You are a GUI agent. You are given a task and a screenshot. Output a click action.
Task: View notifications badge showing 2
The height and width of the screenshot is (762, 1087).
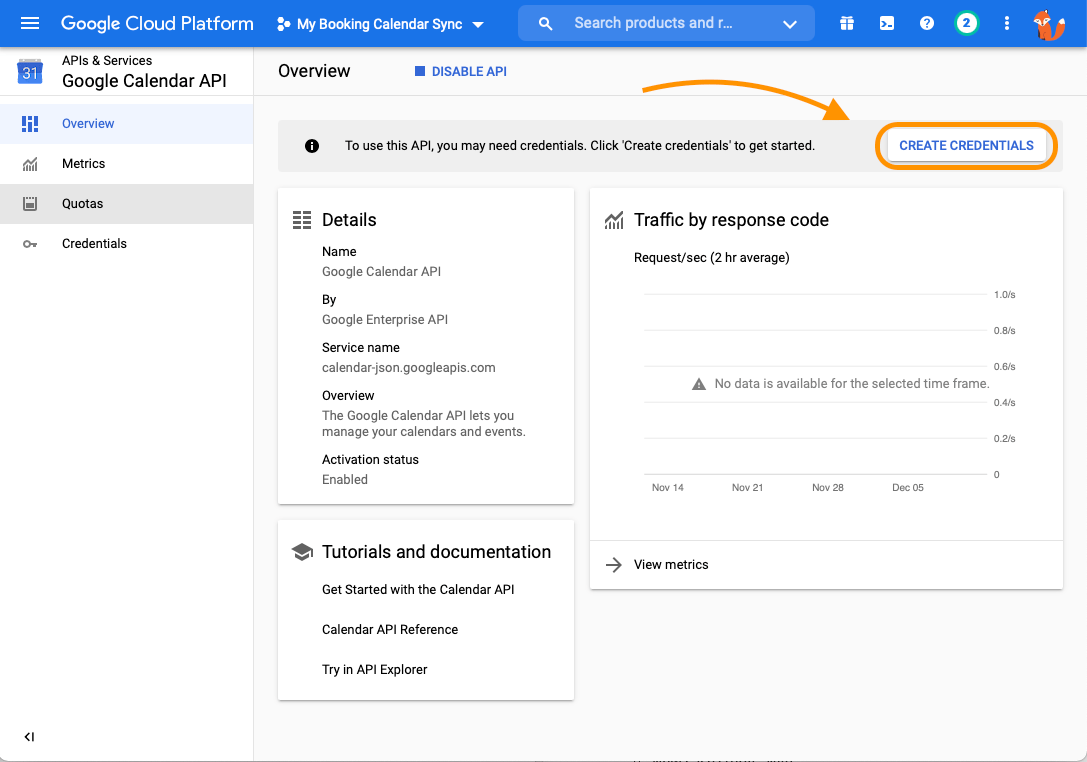966,23
